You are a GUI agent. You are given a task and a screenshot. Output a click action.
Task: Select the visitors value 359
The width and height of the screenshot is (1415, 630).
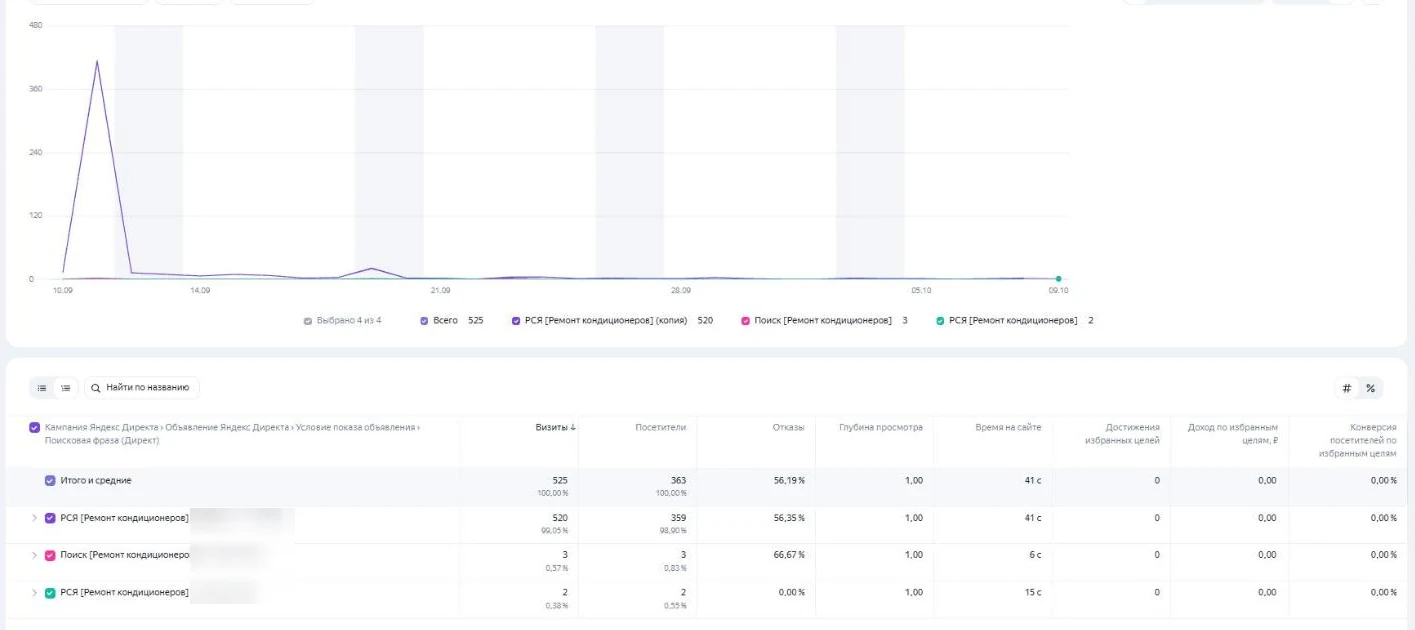678,518
